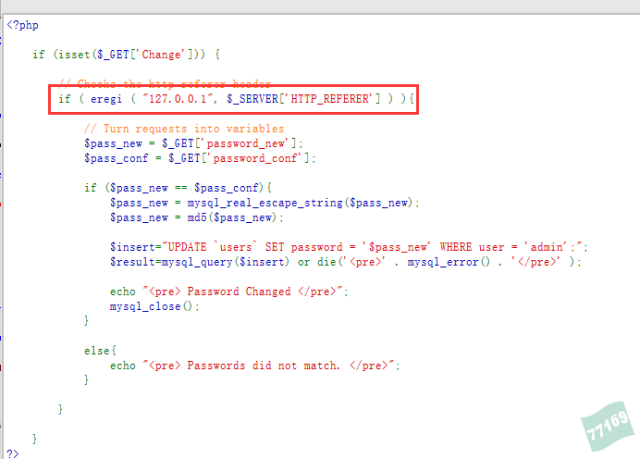Click the mysql_real_escape_string call
Screen dimensions: 640x459
pos(300,202)
